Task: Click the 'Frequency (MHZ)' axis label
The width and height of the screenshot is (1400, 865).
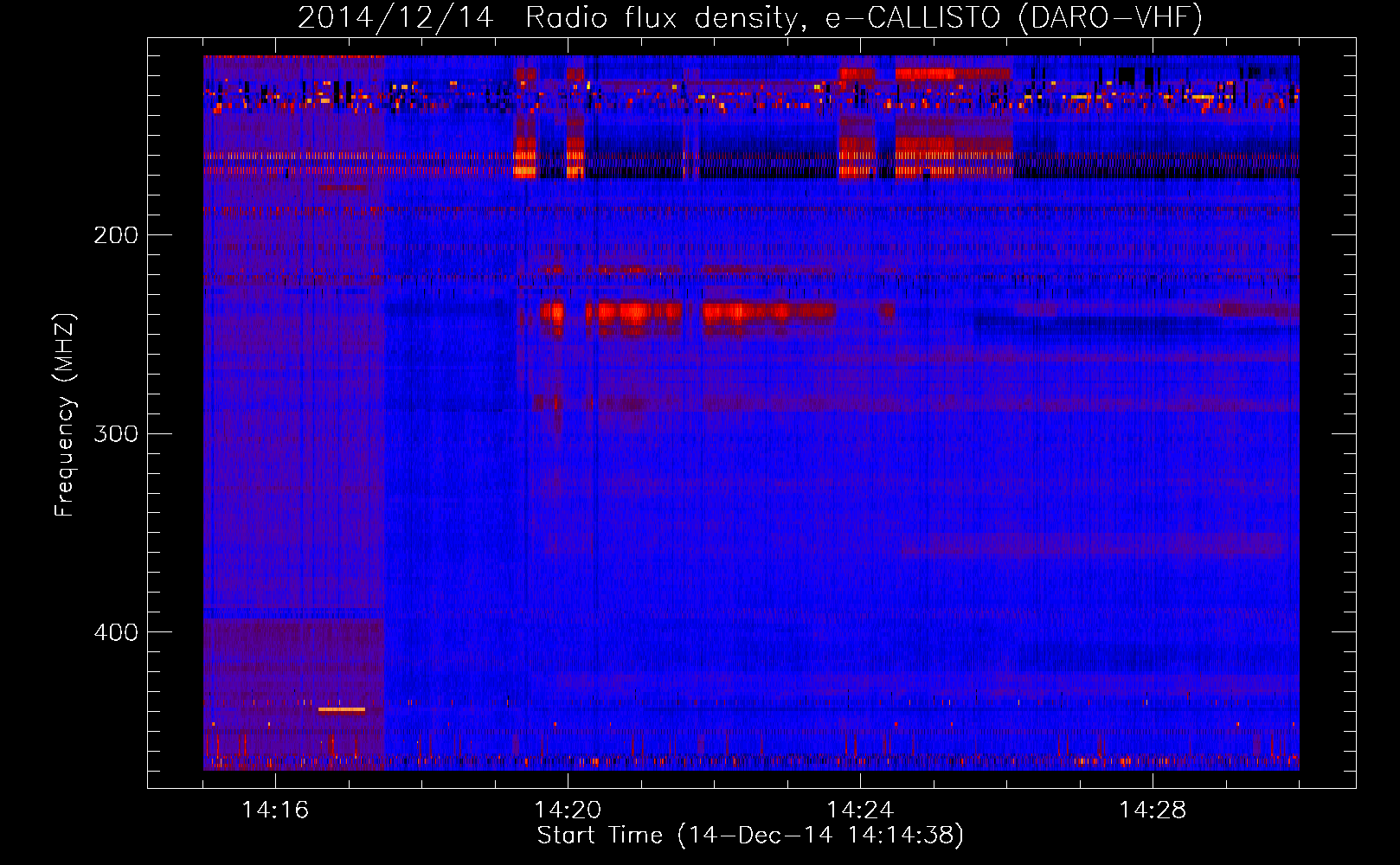Action: click(65, 415)
